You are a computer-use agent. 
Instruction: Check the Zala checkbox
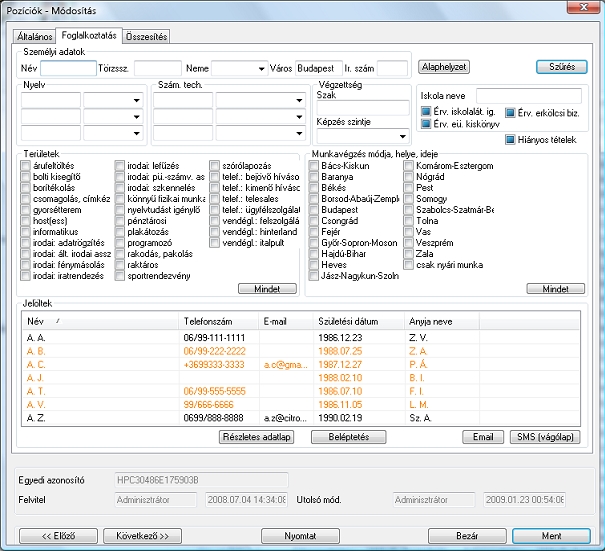pyautogui.click(x=409, y=254)
